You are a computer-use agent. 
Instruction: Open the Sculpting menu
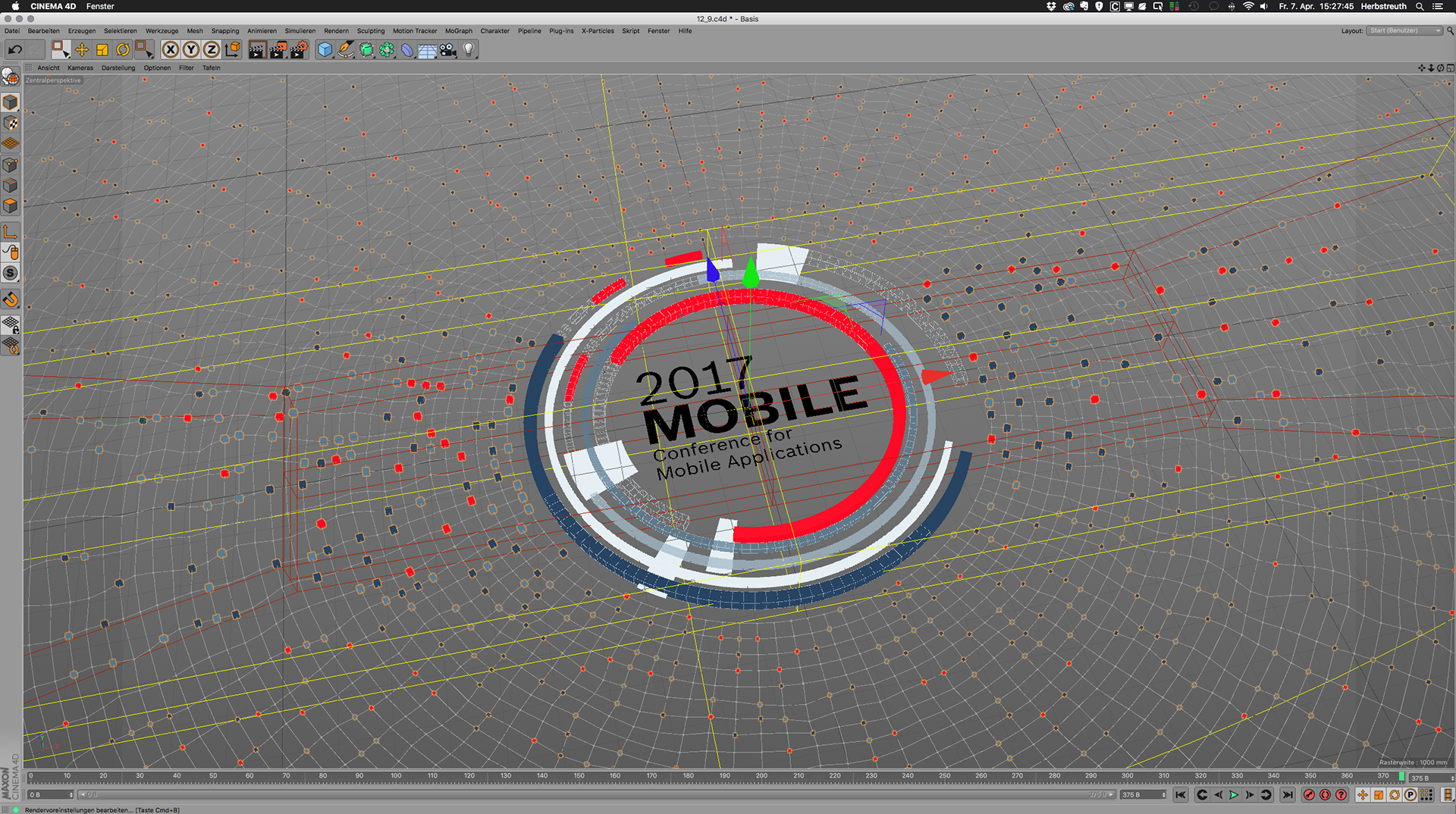pos(371,31)
